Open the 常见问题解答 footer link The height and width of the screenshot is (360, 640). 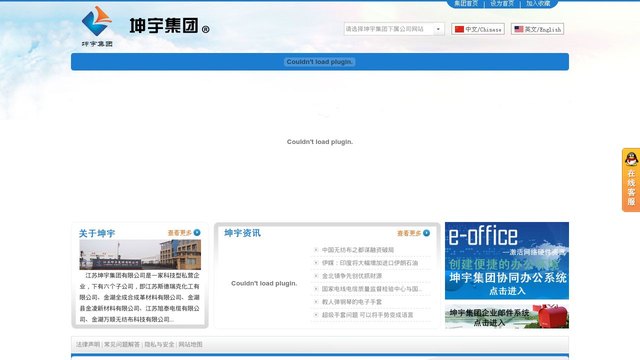click(122, 344)
